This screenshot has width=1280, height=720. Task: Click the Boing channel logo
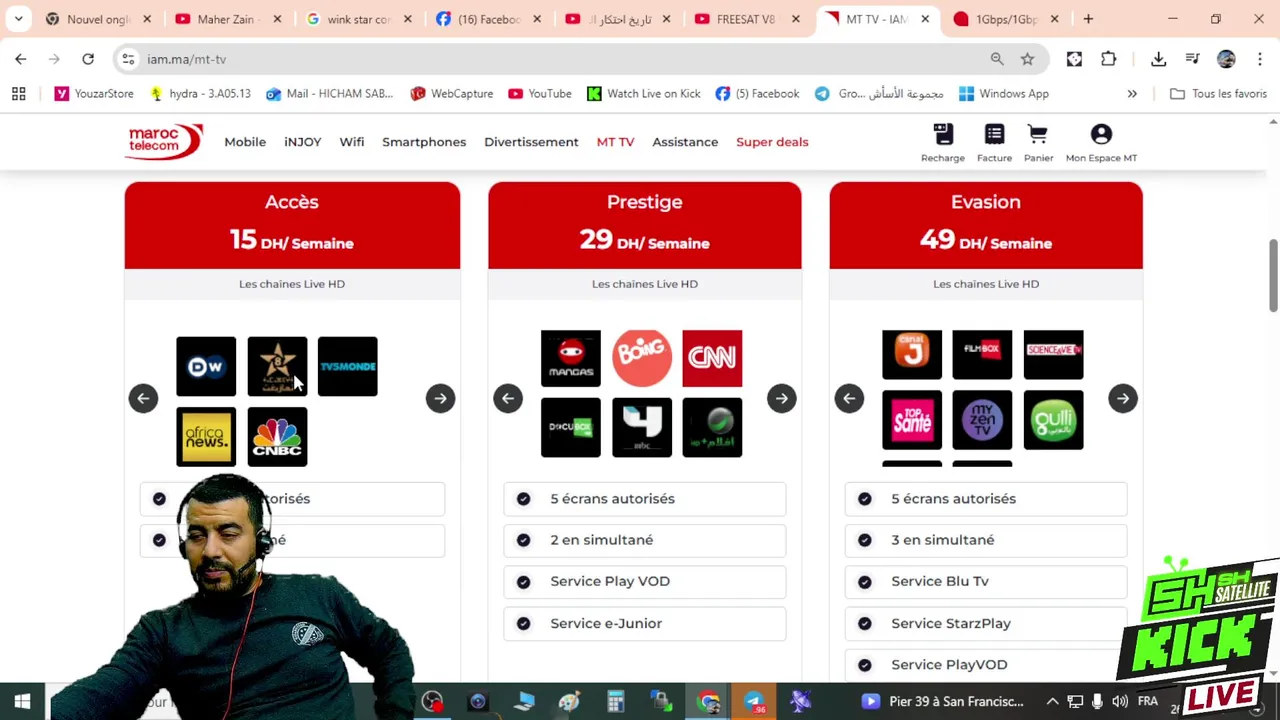(642, 358)
